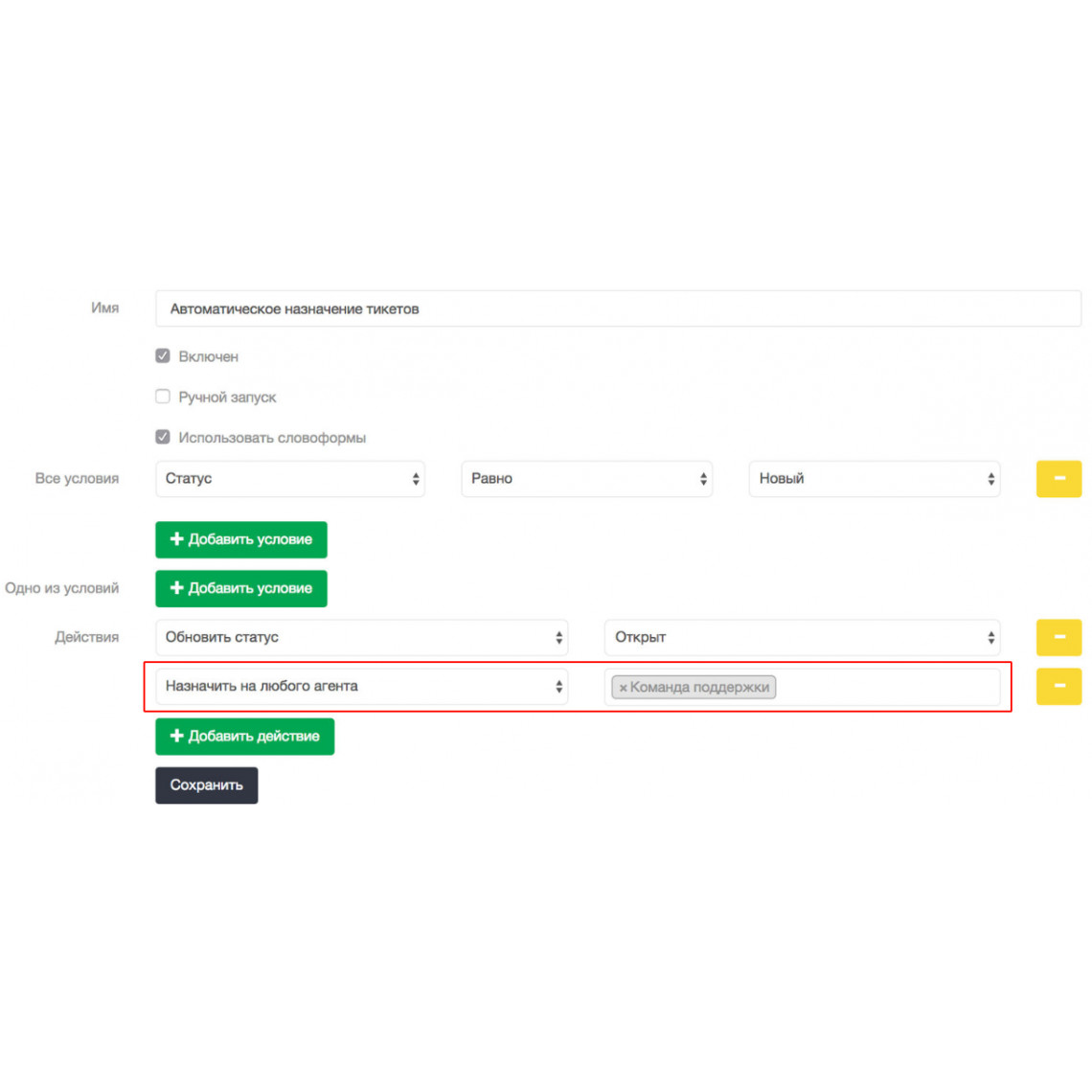Click the Использовать словоформы label

coord(272,438)
